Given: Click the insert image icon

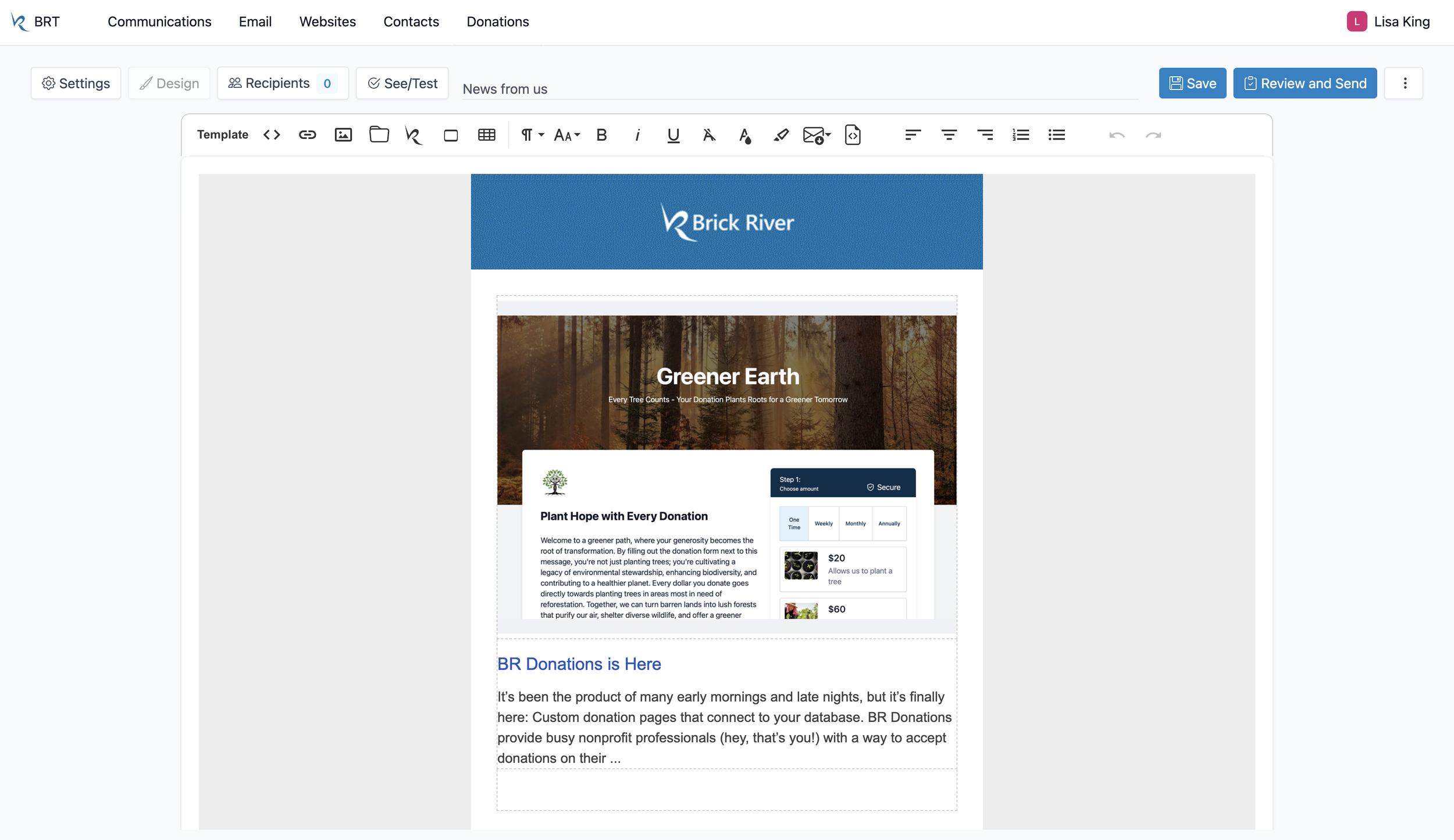Looking at the screenshot, I should point(343,135).
